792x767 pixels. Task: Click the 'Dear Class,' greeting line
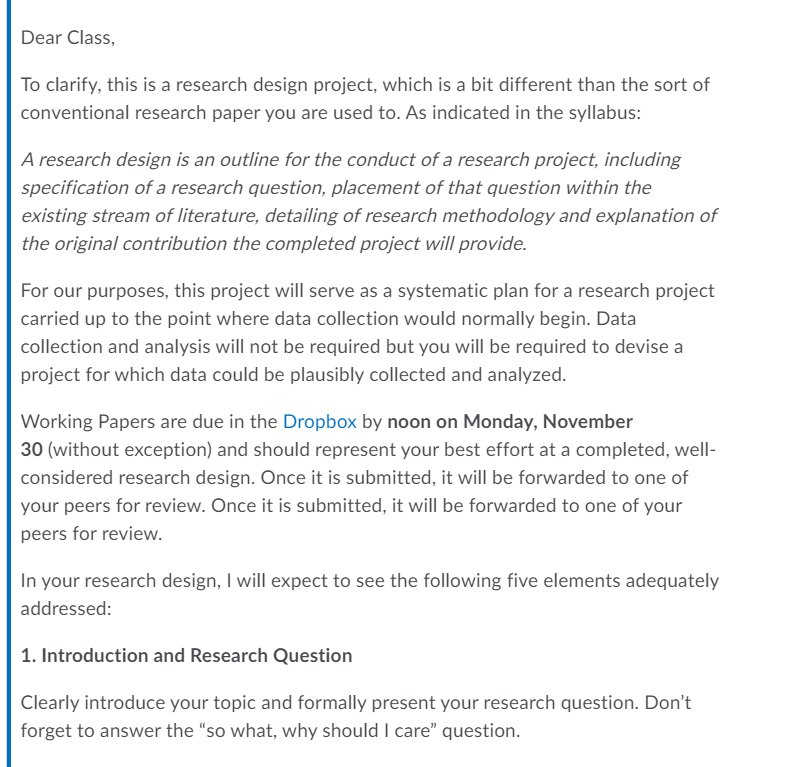(x=68, y=38)
